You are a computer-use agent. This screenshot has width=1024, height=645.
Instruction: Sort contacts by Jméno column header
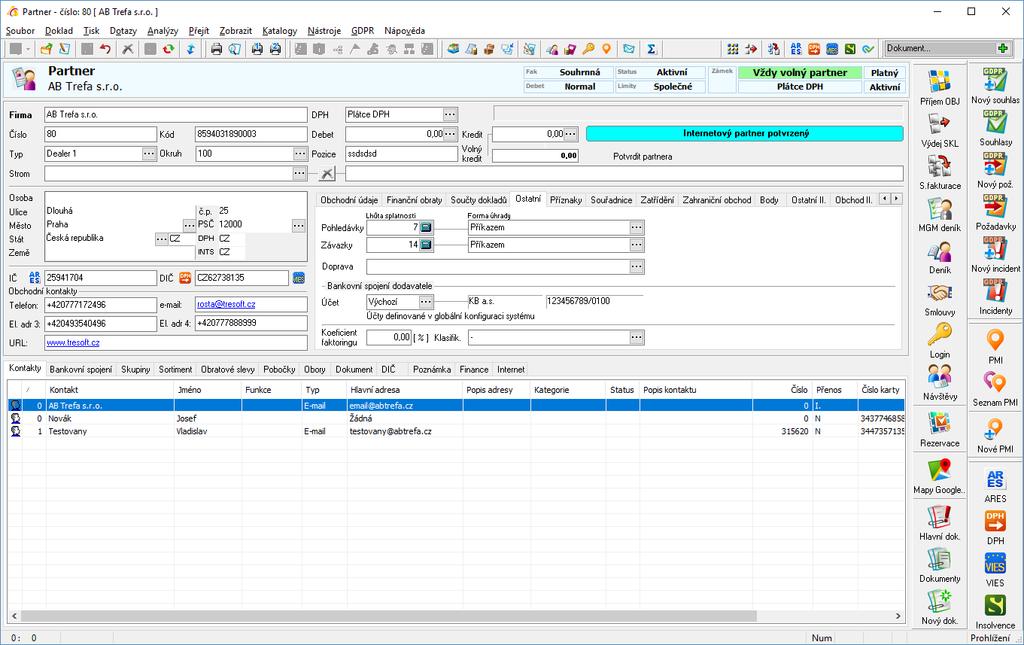(x=208, y=390)
